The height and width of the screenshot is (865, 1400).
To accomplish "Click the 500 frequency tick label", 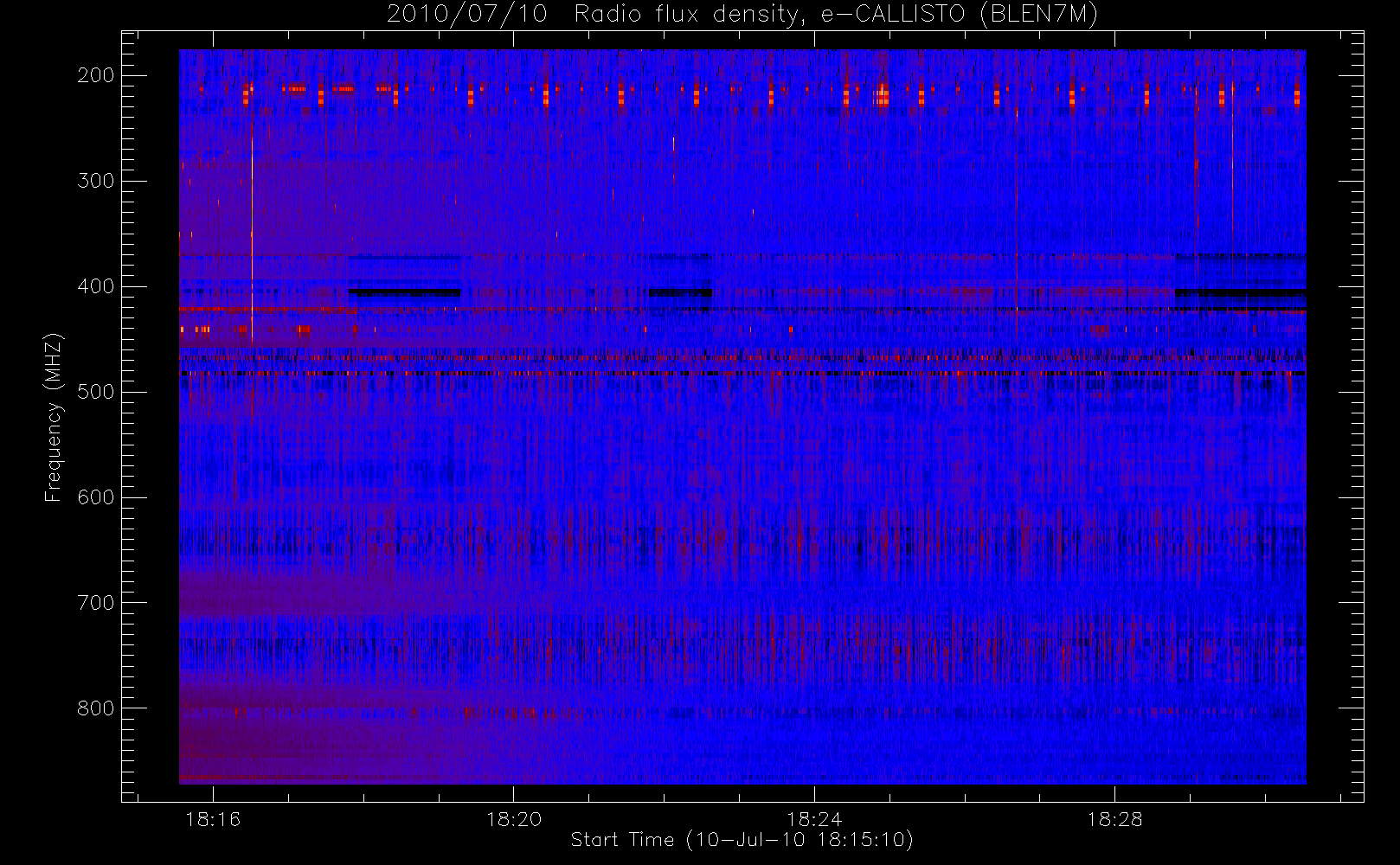I will [x=95, y=392].
